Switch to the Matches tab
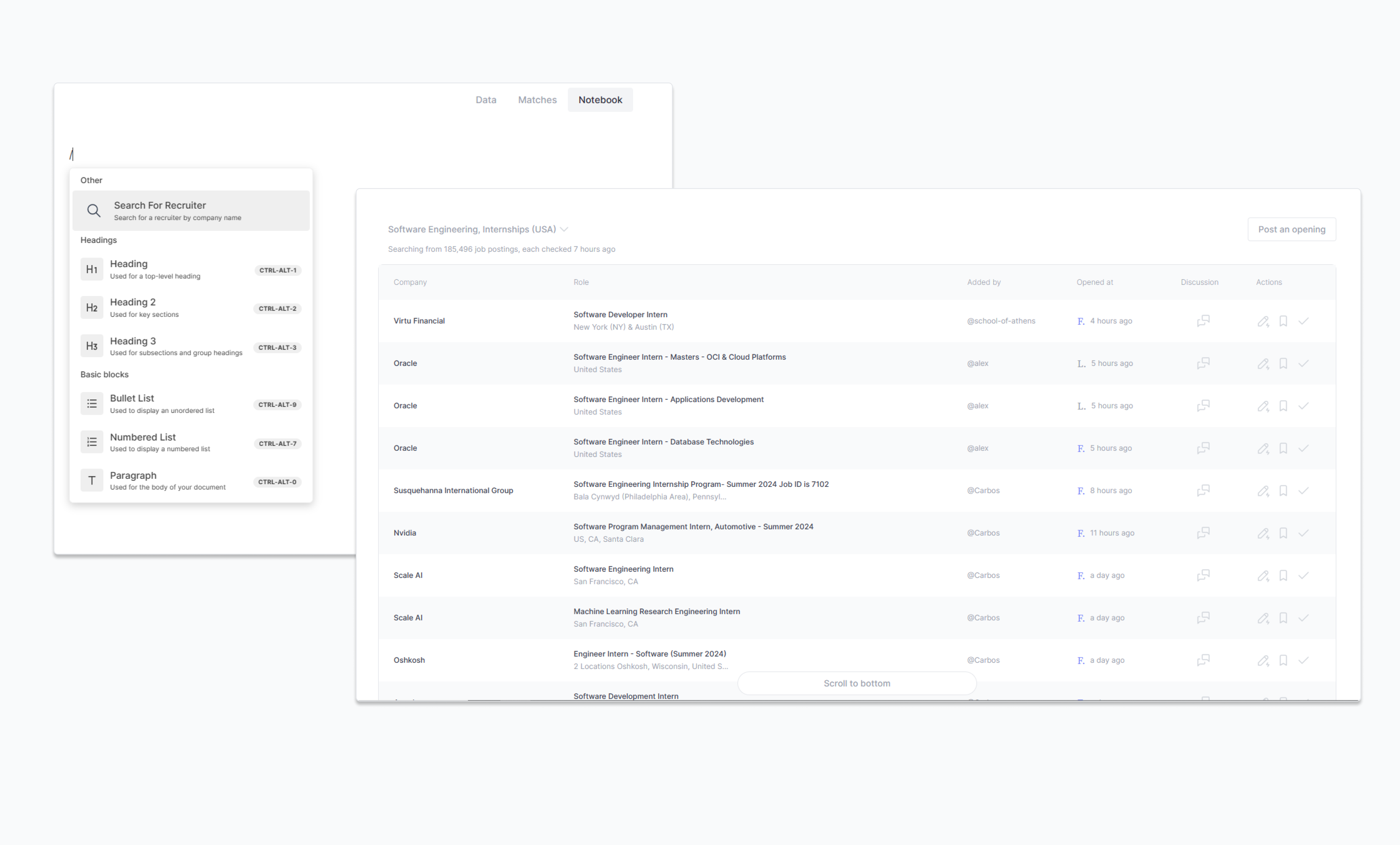The width and height of the screenshot is (1400, 845). 537,100
